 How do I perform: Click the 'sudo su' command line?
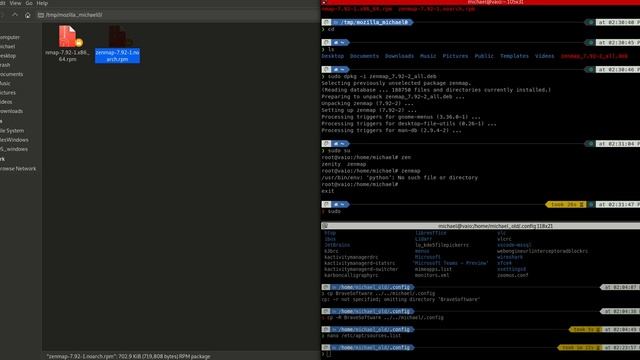tap(339, 151)
